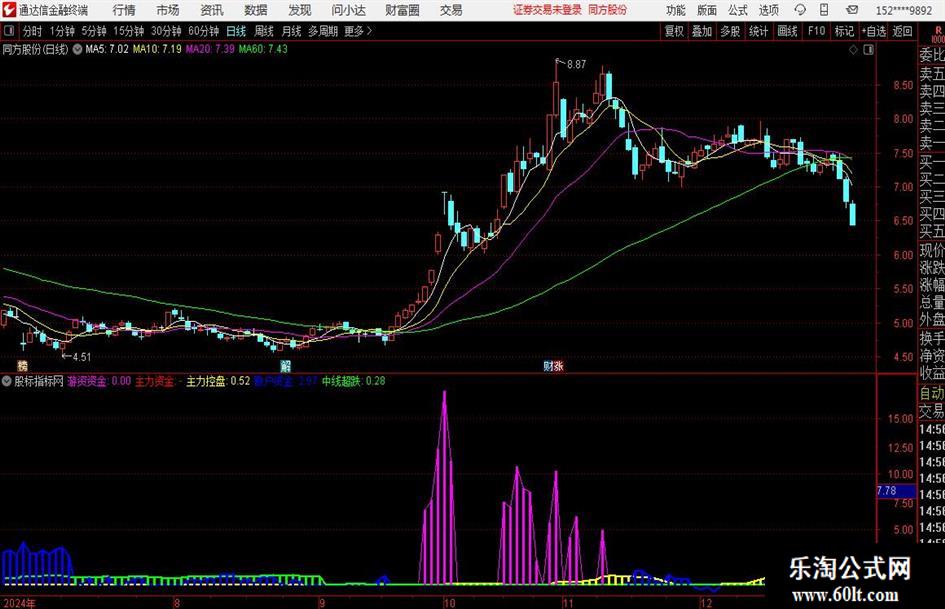
Task: Click the headset customer service icon
Action: pos(800,10)
